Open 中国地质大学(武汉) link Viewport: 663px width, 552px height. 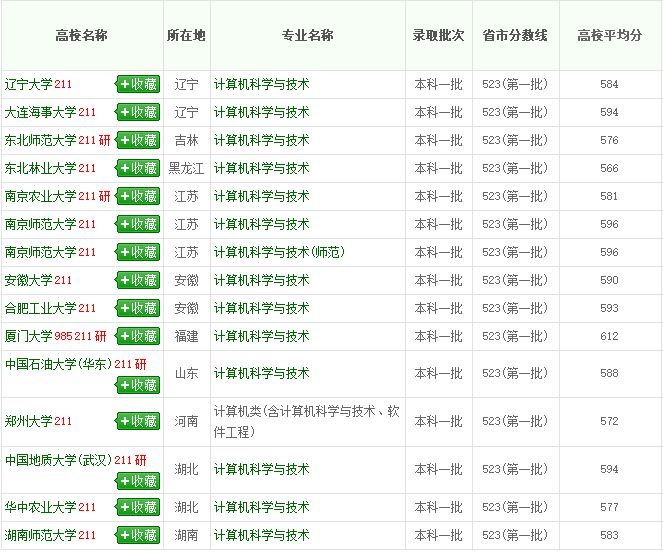pos(58,460)
